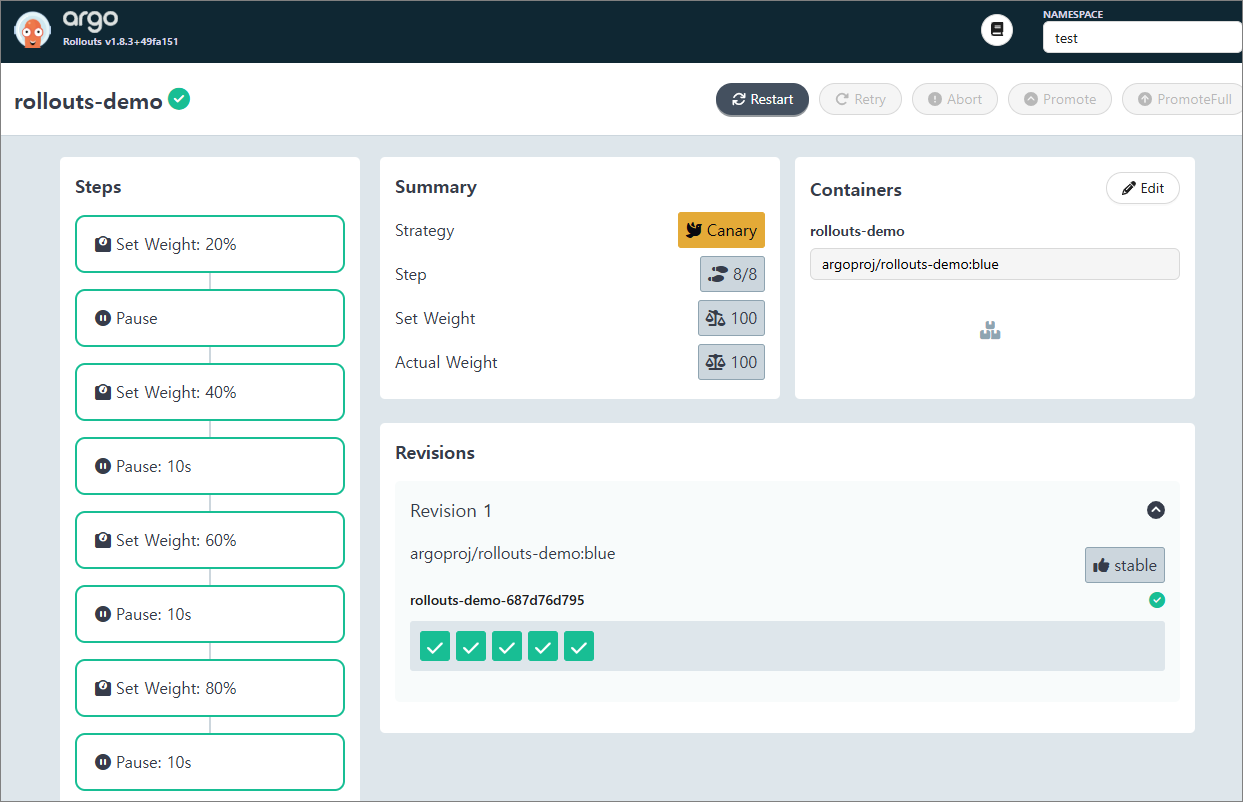Select the Set Weight: 80% step
The image size is (1243, 802).
coord(210,688)
